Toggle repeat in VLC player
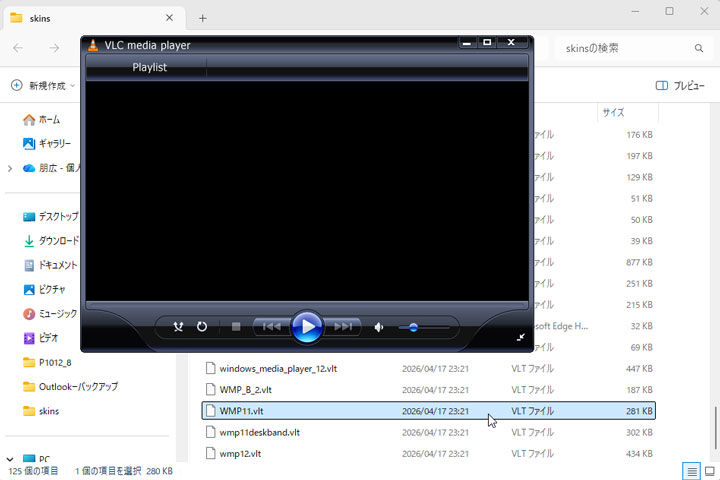 click(202, 327)
